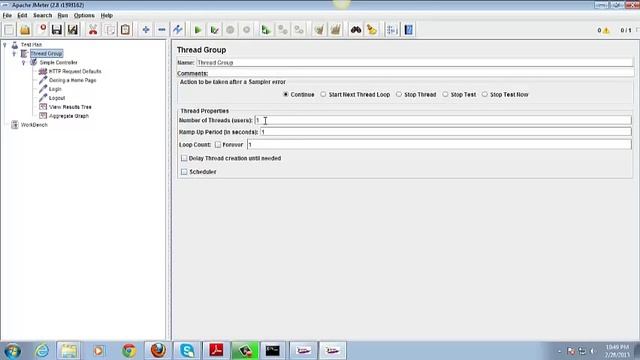This screenshot has width=640, height=360.
Task: Open Firefox from the taskbar
Action: [158, 351]
